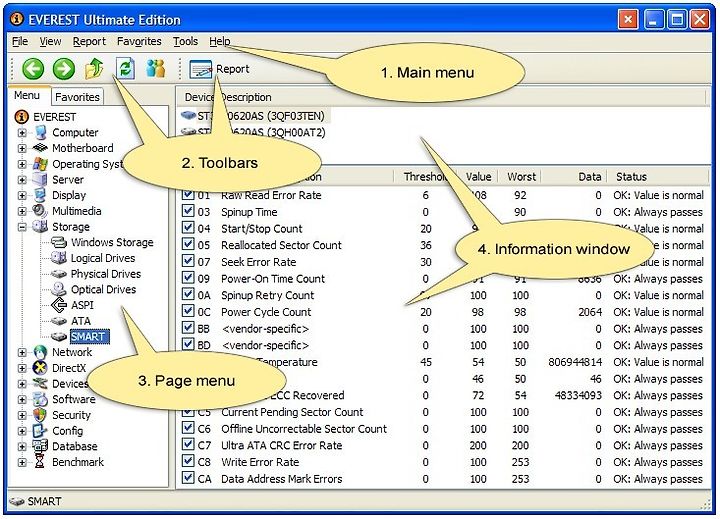Expand the Display tree node
This screenshot has width=720, height=519.
[22, 195]
